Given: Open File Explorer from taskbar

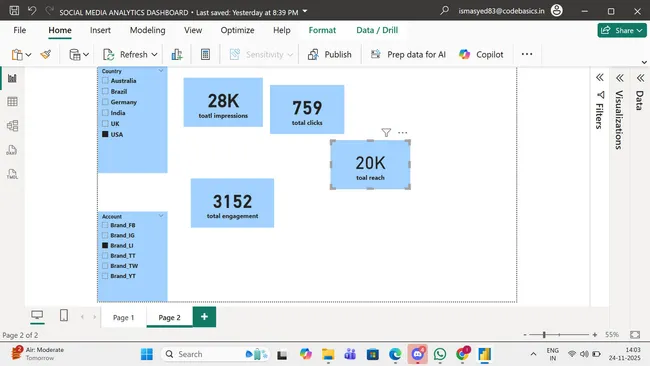Looking at the screenshot, I should pos(328,354).
